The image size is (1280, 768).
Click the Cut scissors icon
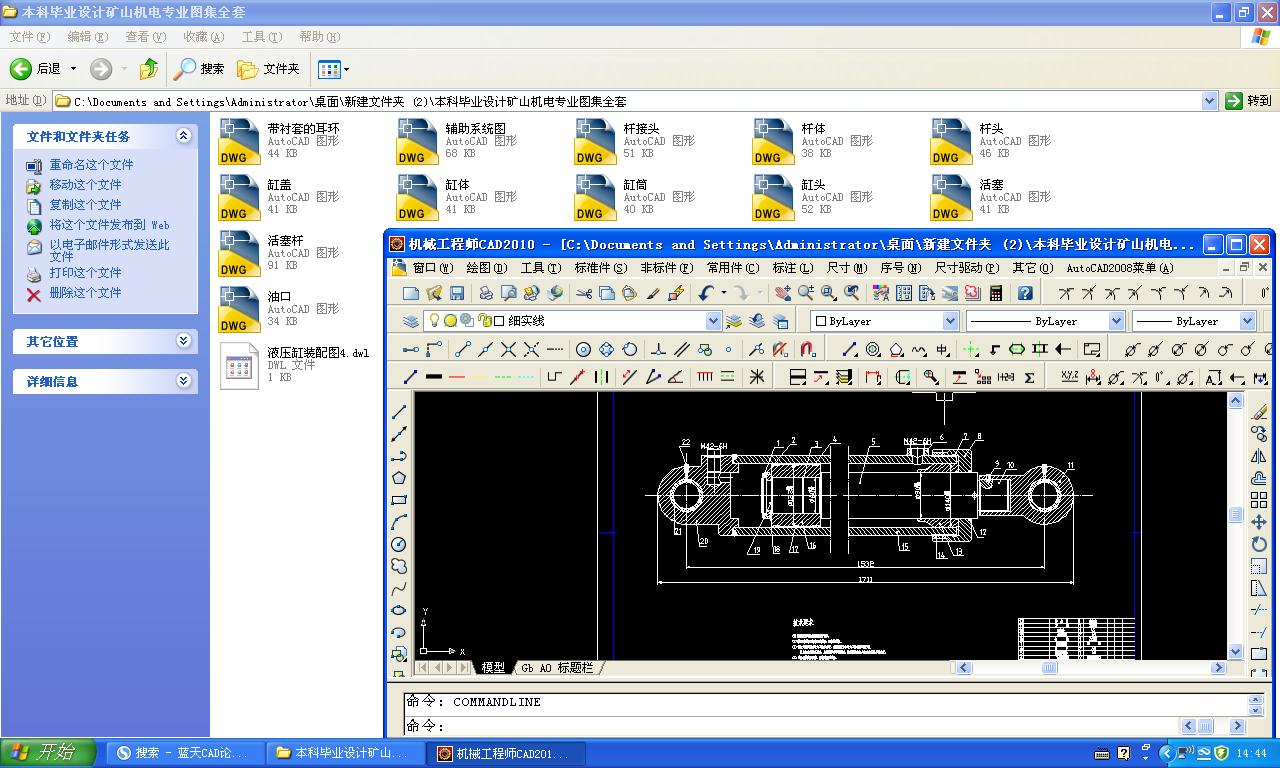[584, 293]
